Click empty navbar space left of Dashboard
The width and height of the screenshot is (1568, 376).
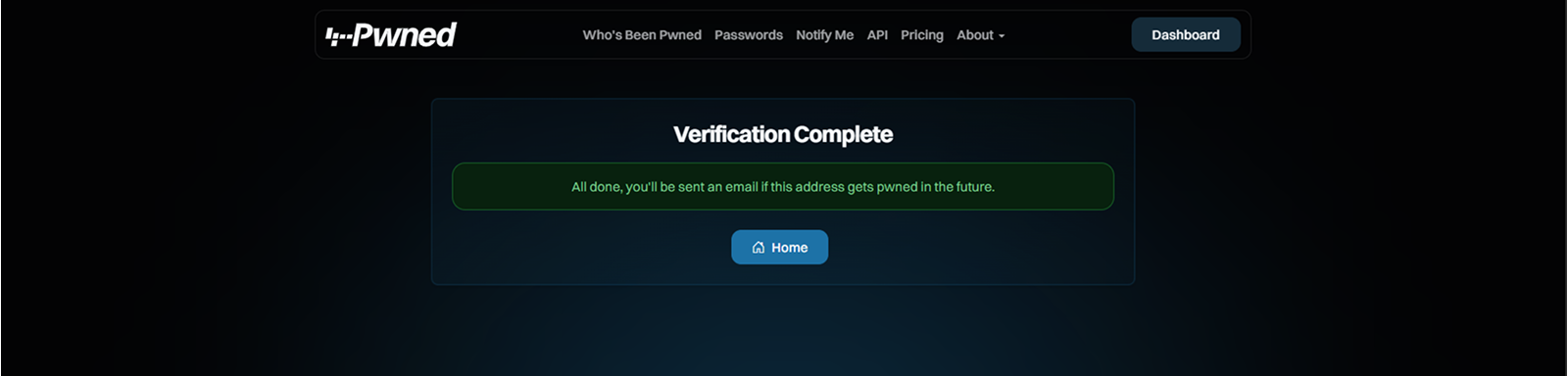pos(1068,35)
